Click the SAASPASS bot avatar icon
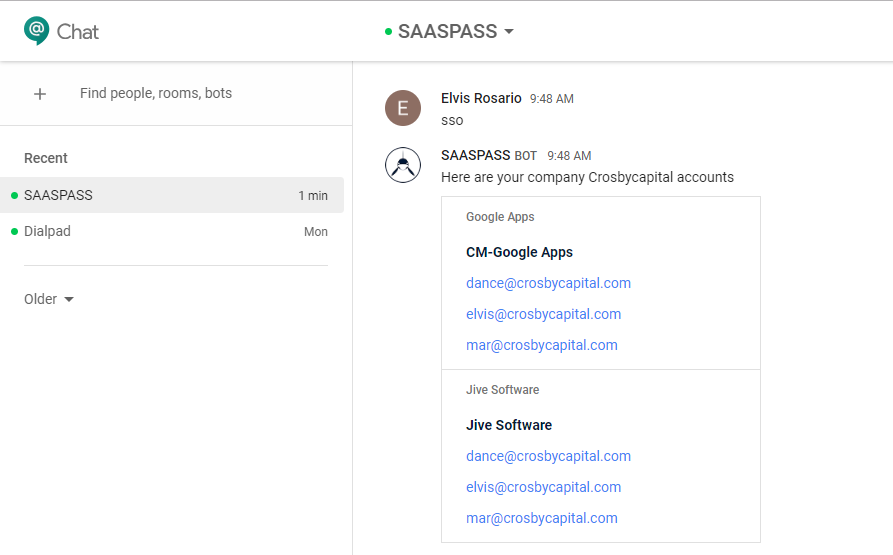The width and height of the screenshot is (893, 555). click(403, 165)
